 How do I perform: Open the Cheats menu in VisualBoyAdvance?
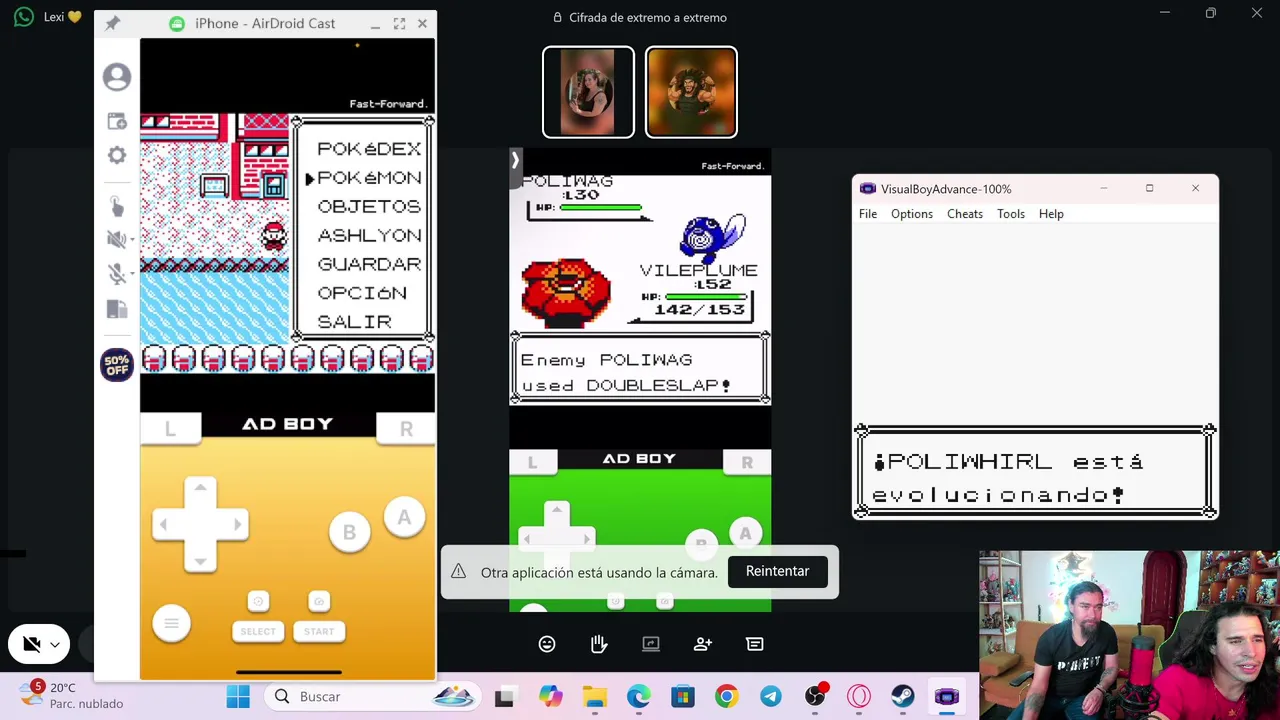pyautogui.click(x=965, y=214)
